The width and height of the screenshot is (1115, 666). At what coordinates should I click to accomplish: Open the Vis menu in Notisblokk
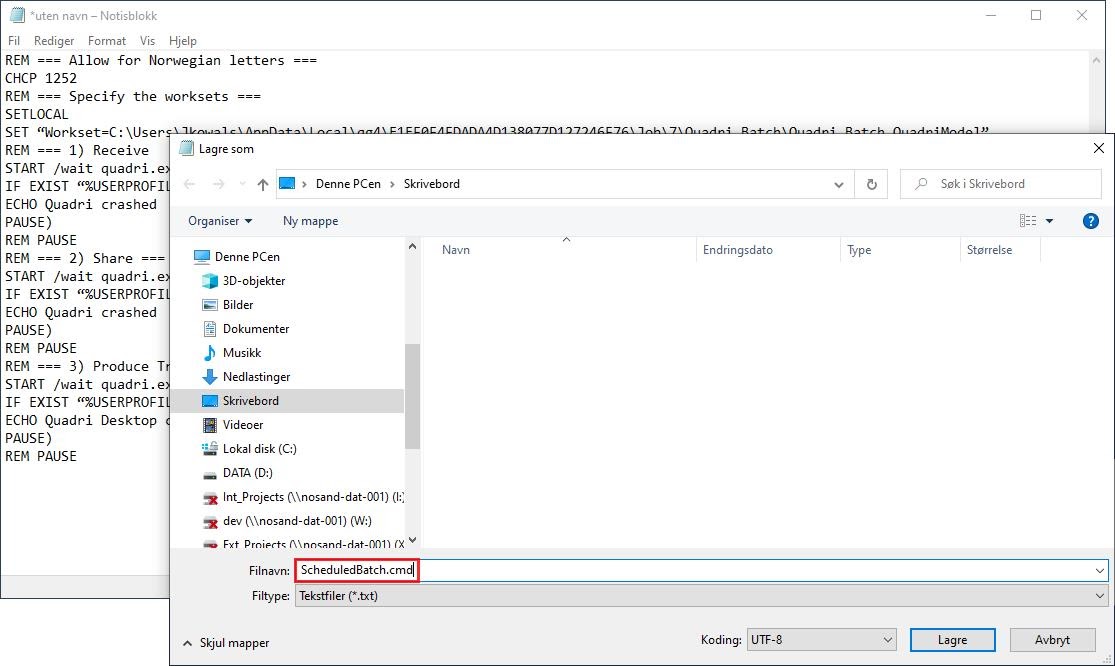point(147,41)
